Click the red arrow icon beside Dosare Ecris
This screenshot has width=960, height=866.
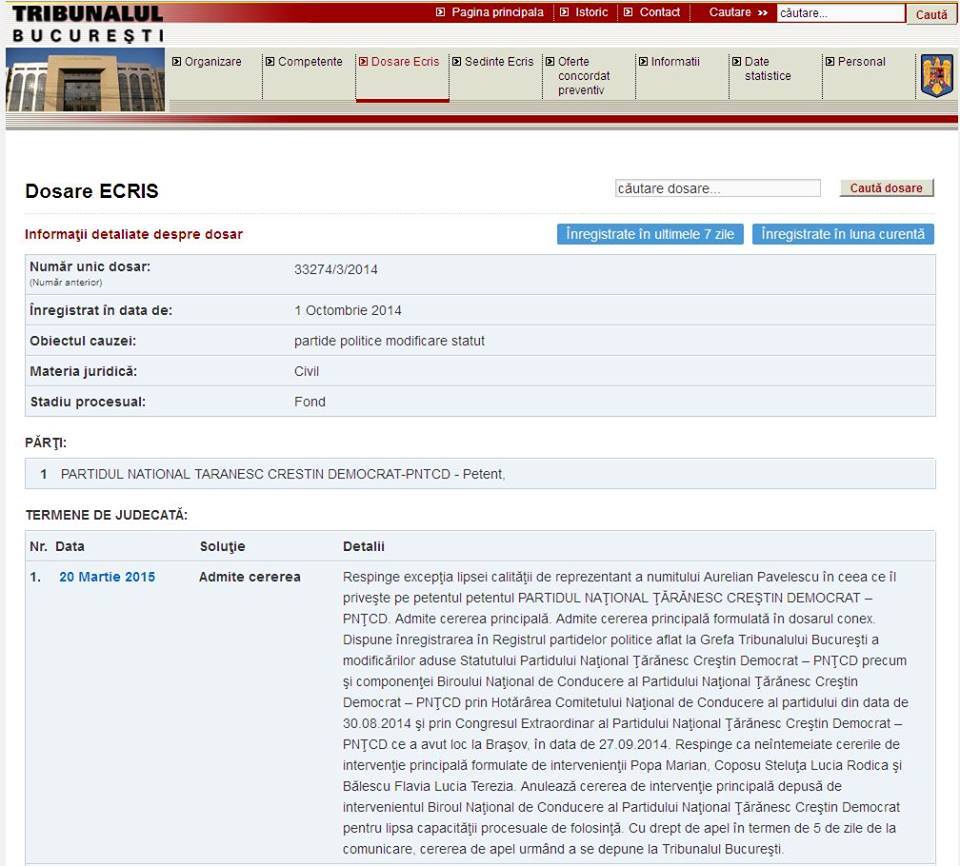pos(363,61)
